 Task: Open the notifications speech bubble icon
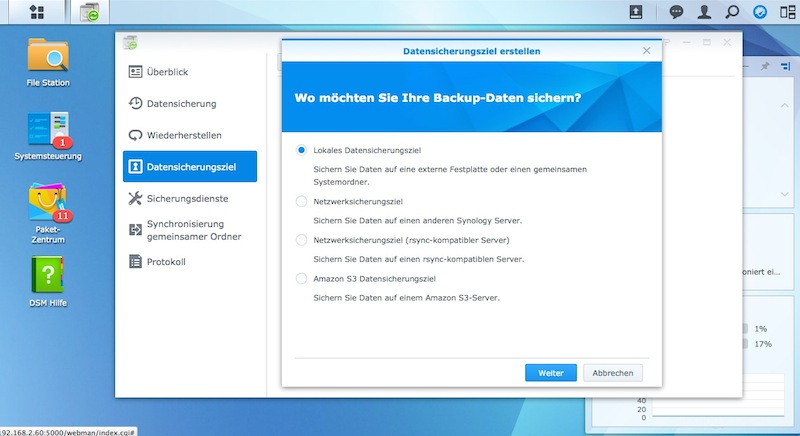point(676,12)
